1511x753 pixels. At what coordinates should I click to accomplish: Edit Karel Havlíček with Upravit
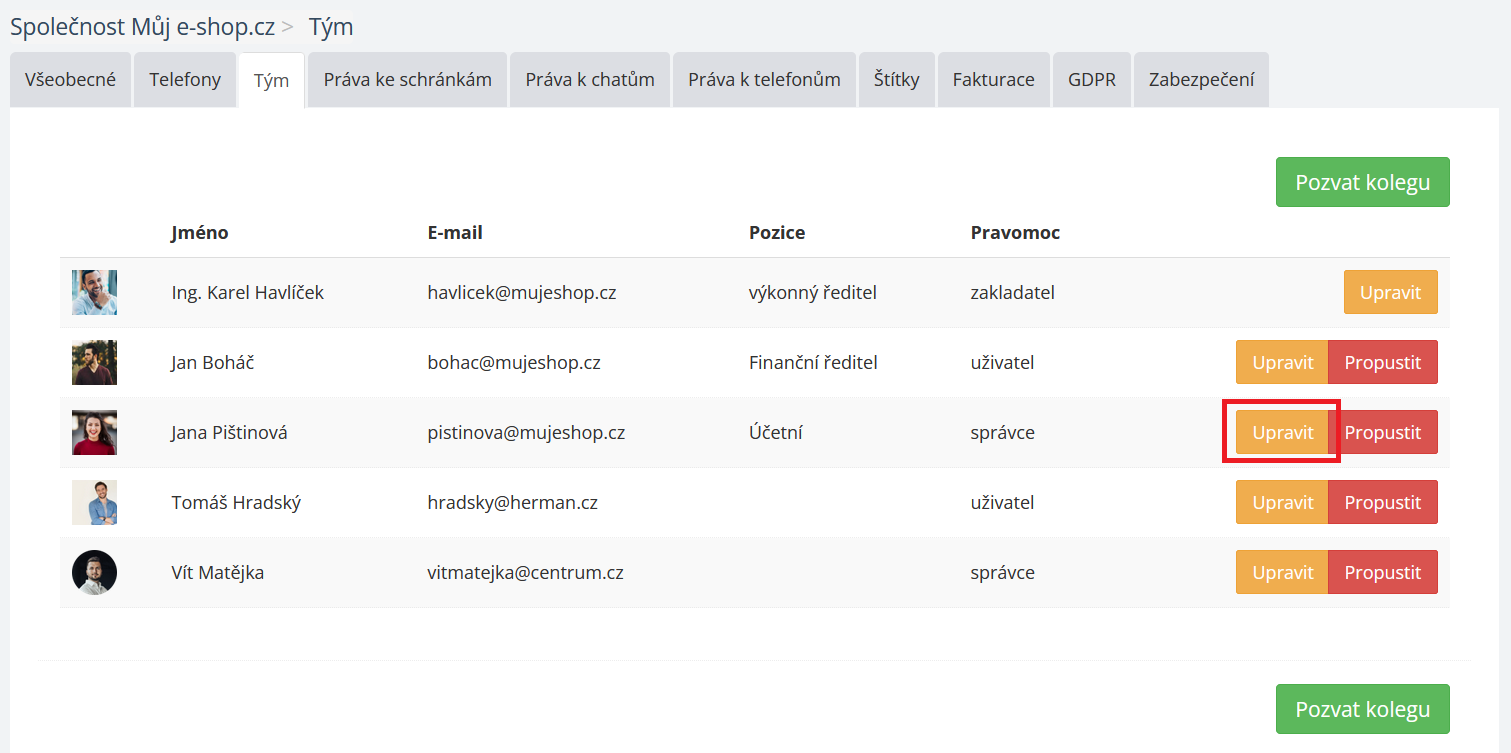(x=1390, y=293)
